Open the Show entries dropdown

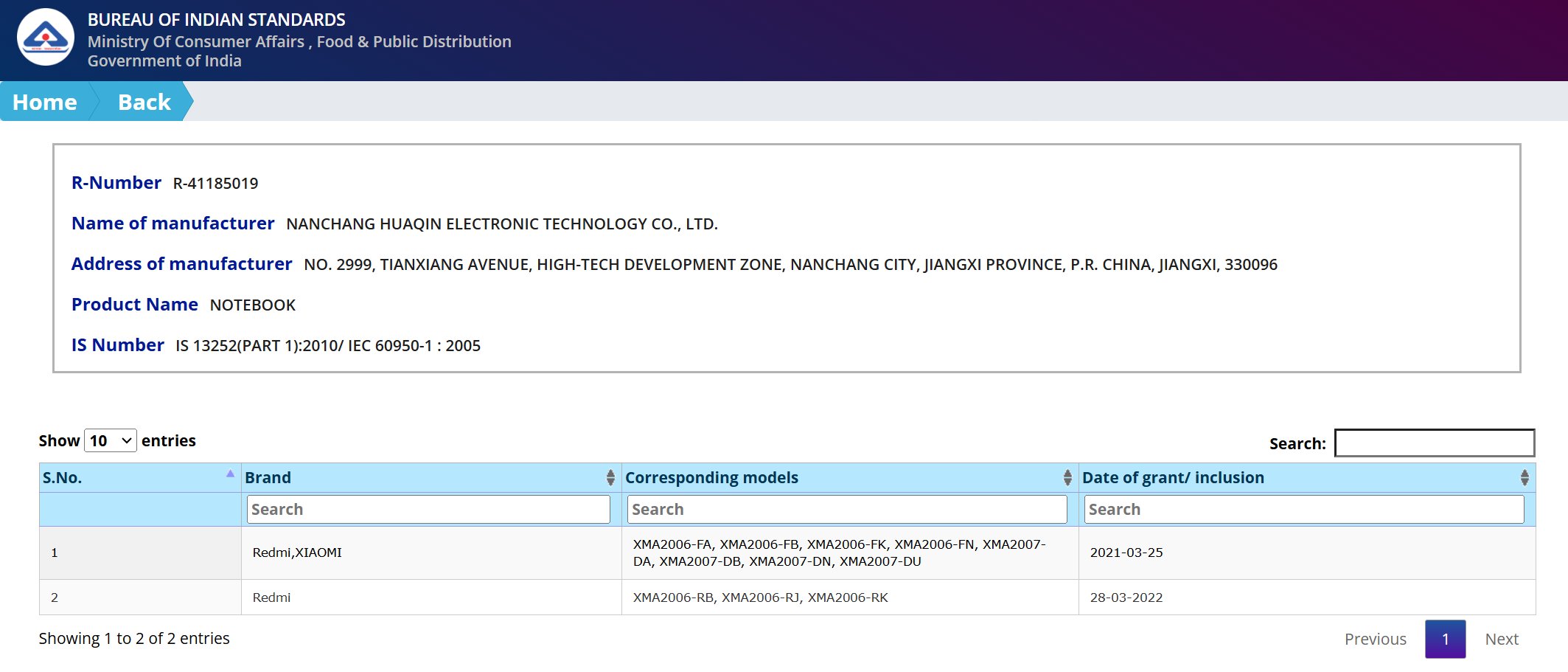pos(111,440)
